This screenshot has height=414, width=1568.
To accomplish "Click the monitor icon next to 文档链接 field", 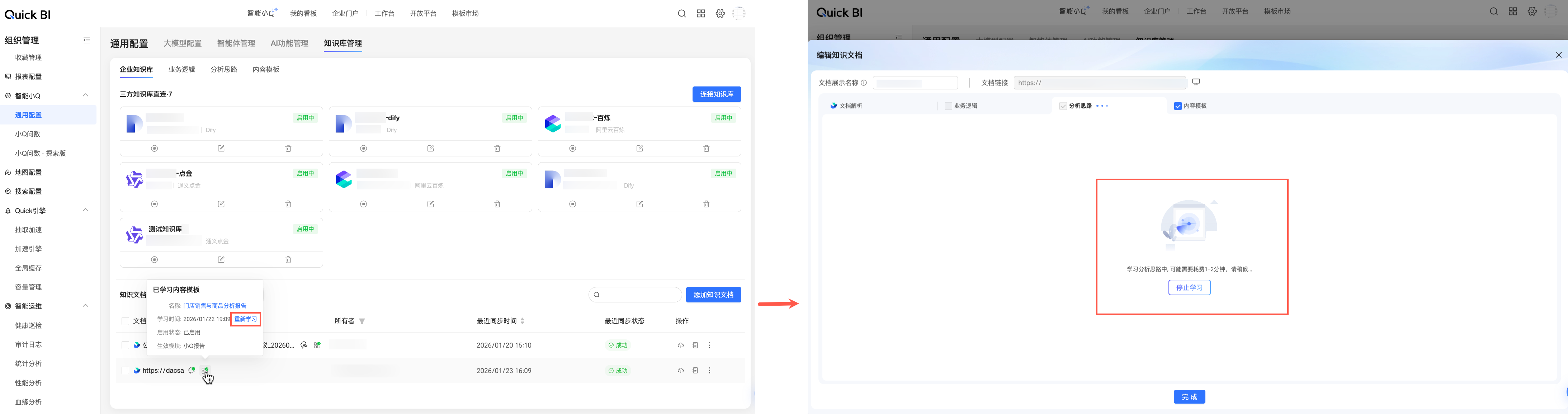I will click(1195, 82).
